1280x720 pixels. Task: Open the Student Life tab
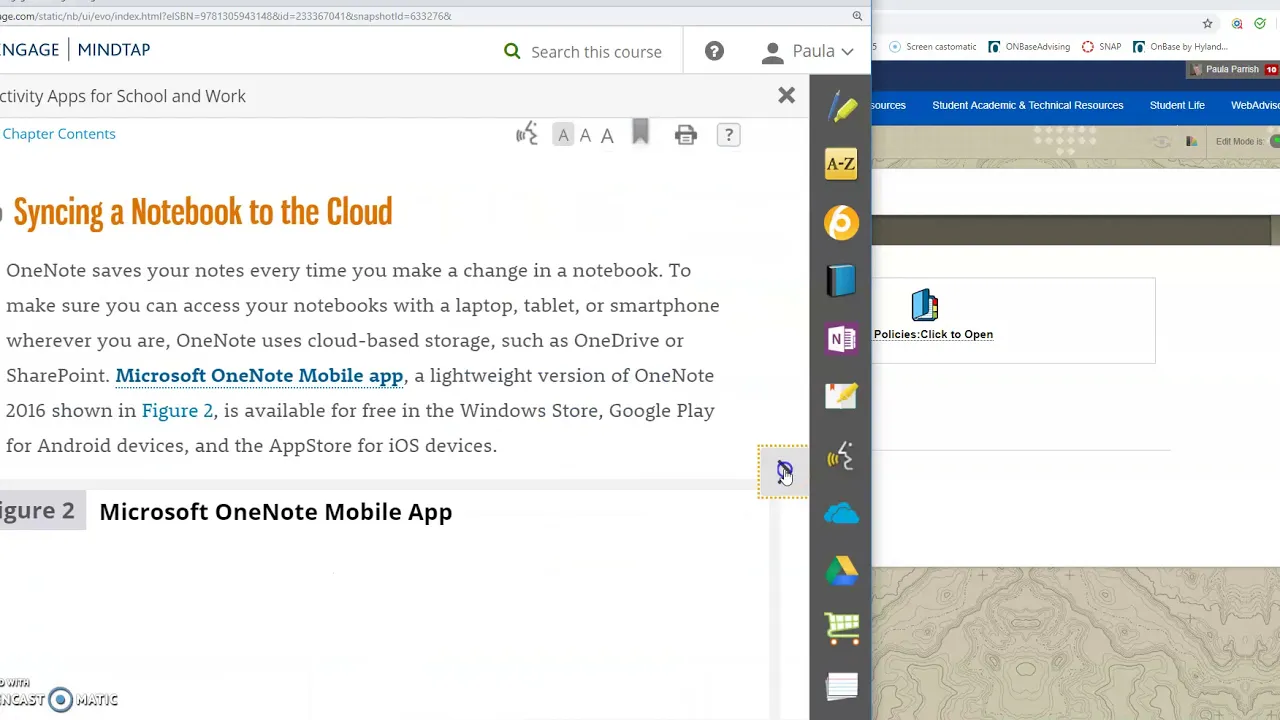1177,105
